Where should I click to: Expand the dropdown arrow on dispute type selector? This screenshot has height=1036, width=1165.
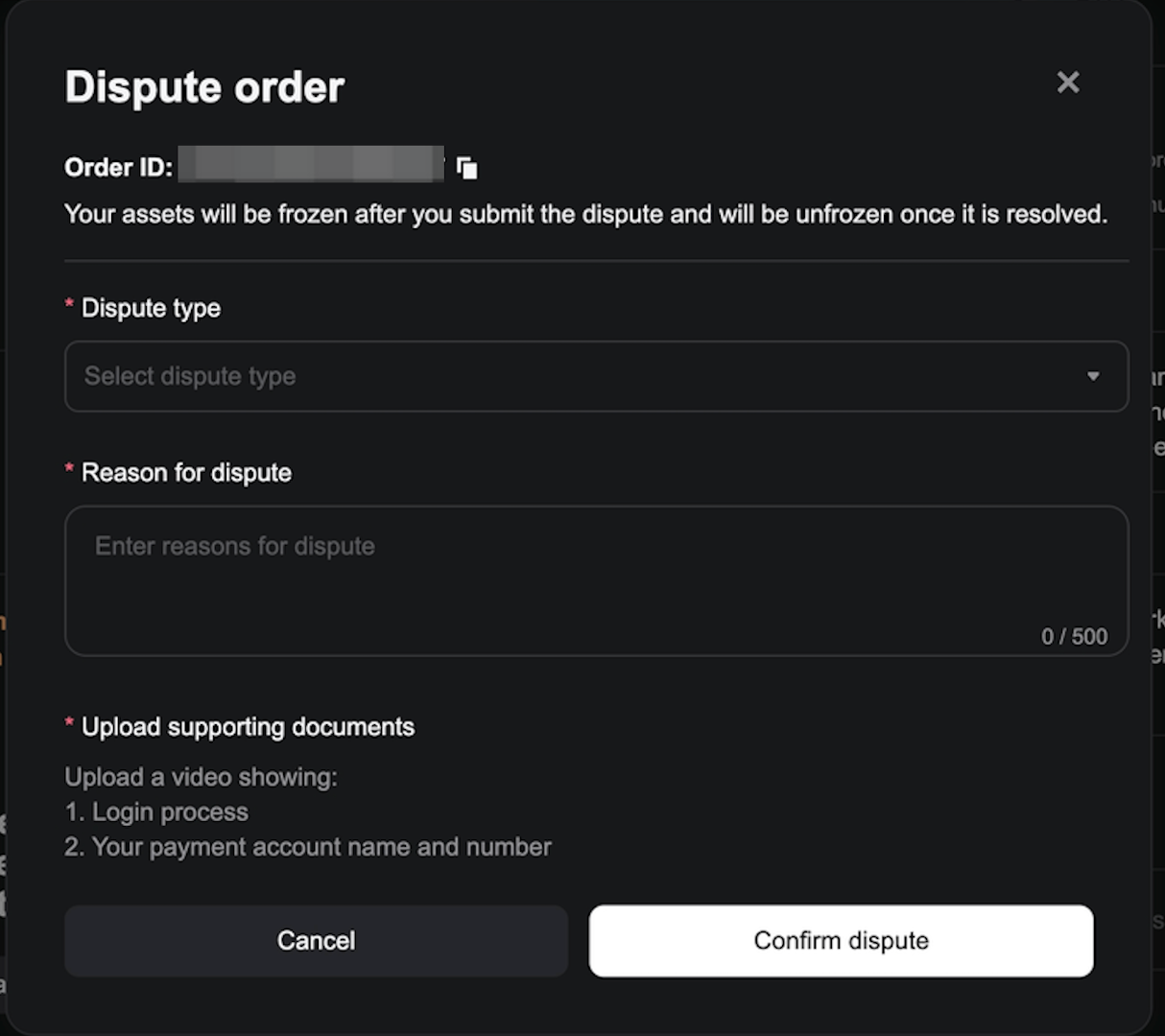tap(1093, 376)
